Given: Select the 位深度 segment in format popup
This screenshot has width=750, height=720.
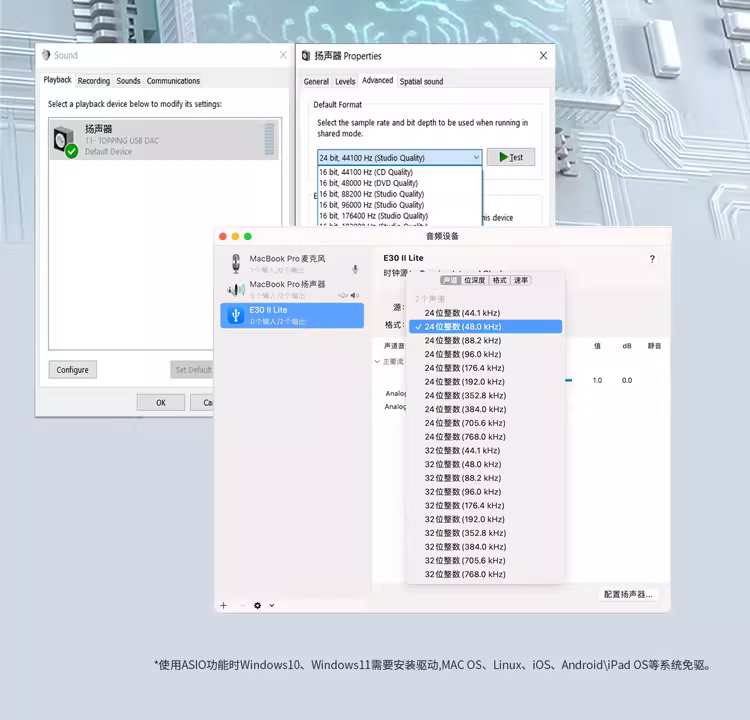Looking at the screenshot, I should tap(475, 280).
